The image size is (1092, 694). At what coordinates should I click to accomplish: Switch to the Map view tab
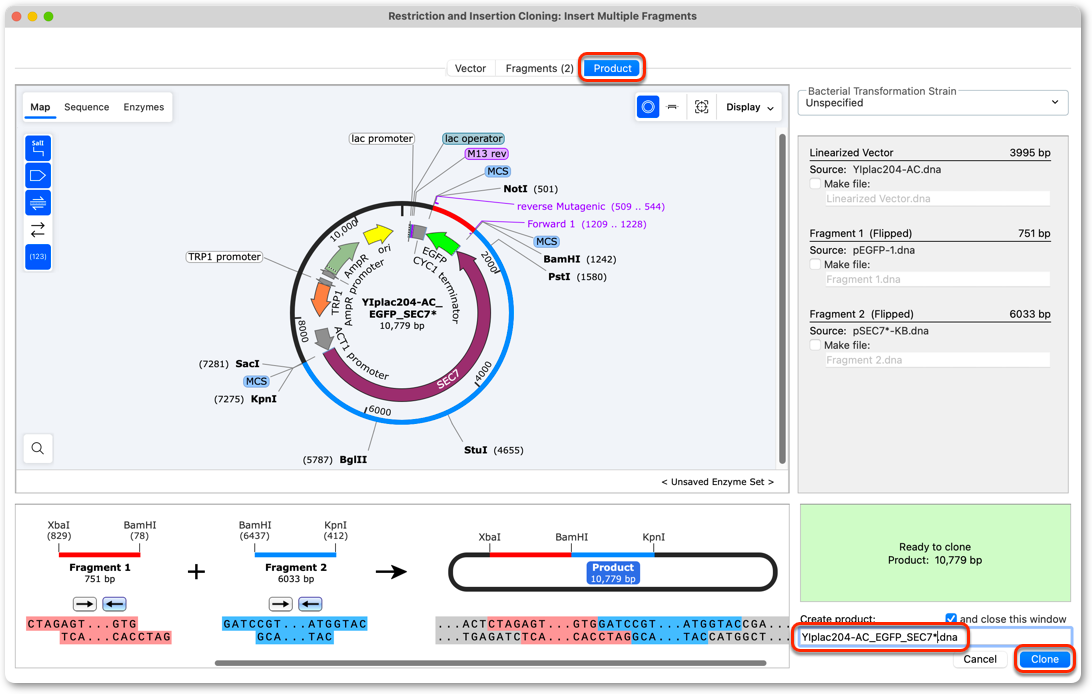40,107
